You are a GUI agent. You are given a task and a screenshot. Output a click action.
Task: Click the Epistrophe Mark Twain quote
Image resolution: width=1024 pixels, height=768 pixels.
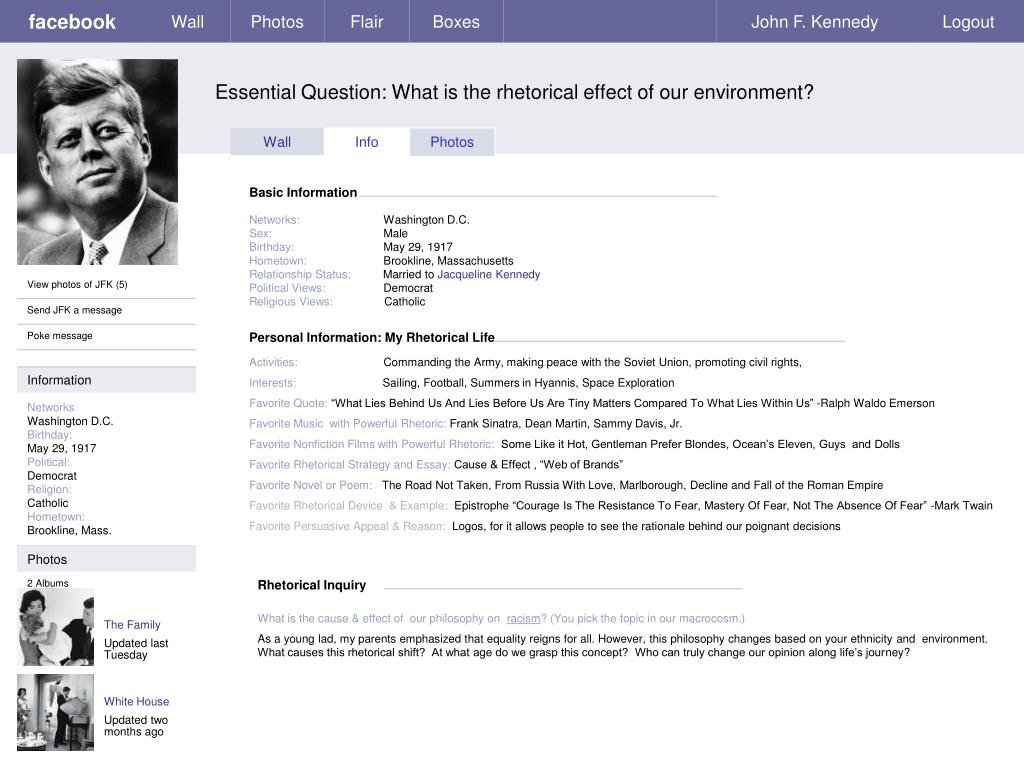pos(723,505)
